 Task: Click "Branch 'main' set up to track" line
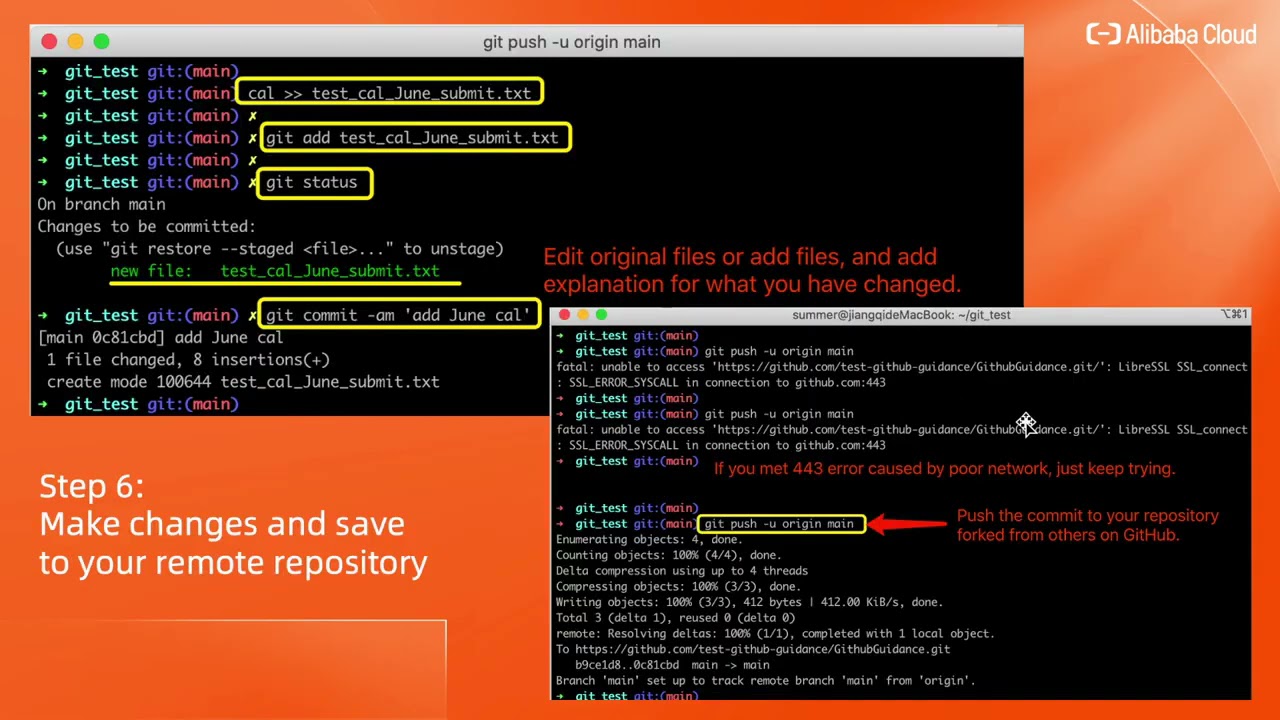tap(765, 681)
